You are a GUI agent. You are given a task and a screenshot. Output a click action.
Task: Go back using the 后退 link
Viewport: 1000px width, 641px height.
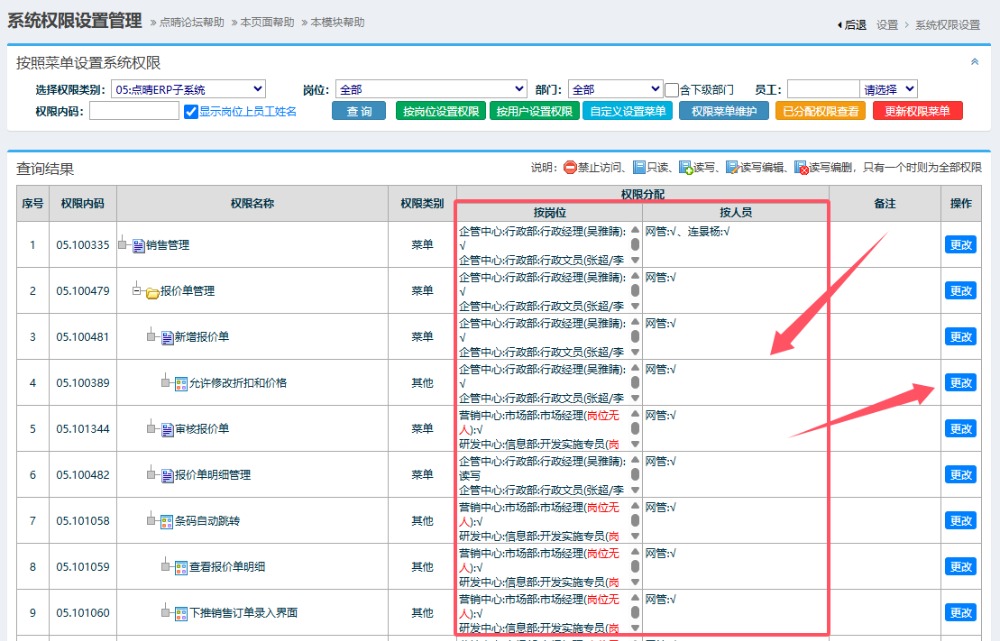852,25
